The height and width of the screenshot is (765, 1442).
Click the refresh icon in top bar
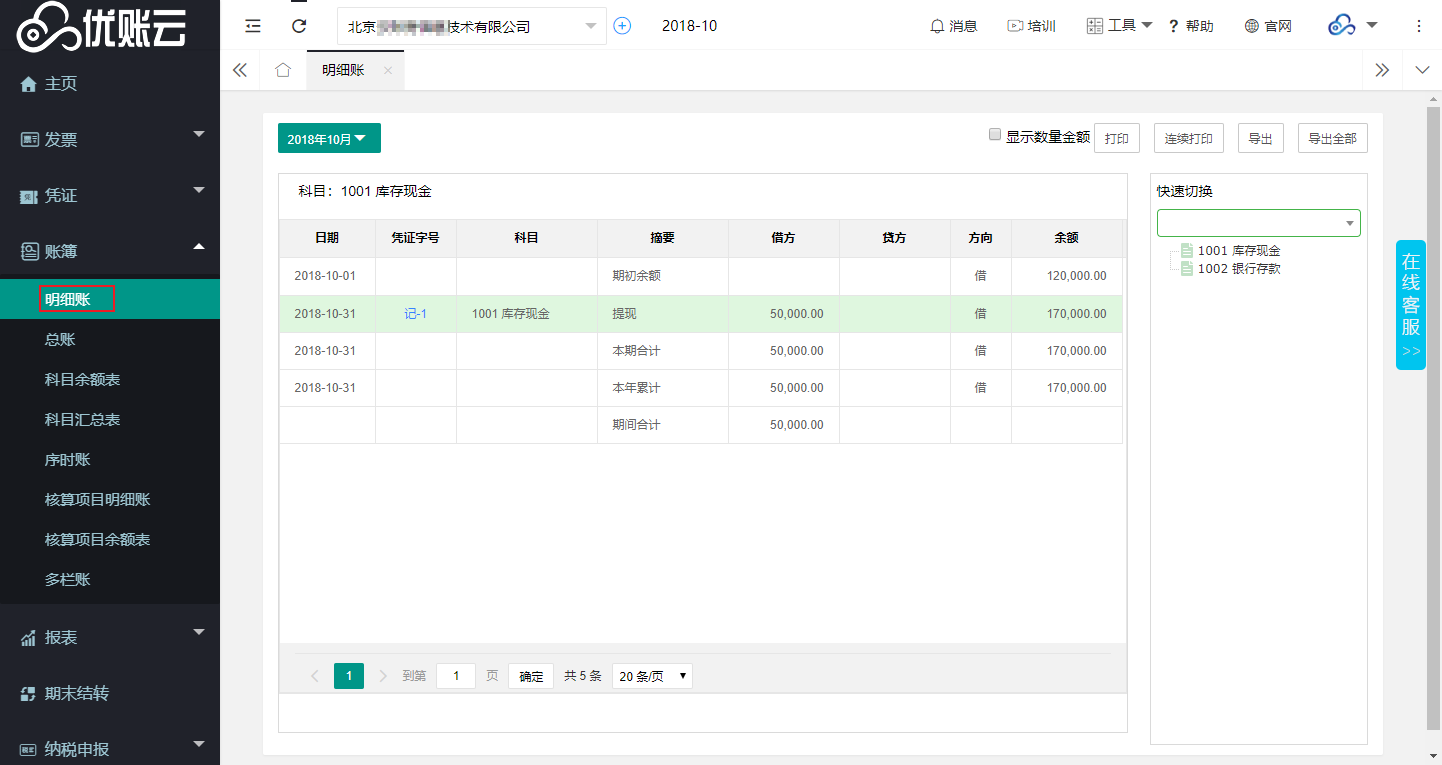(299, 26)
